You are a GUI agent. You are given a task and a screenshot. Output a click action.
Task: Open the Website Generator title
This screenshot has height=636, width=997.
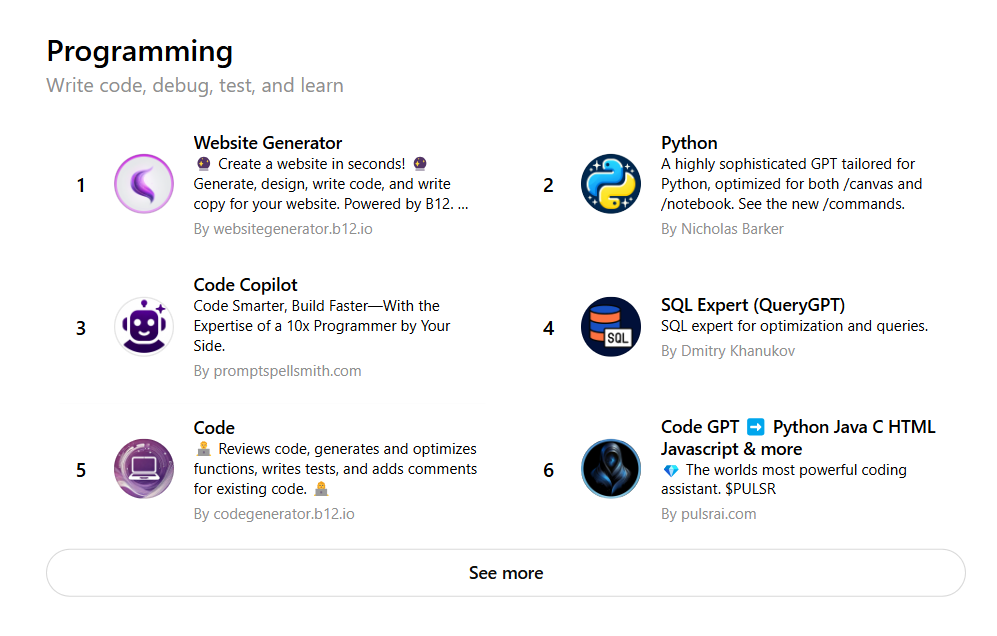(268, 142)
